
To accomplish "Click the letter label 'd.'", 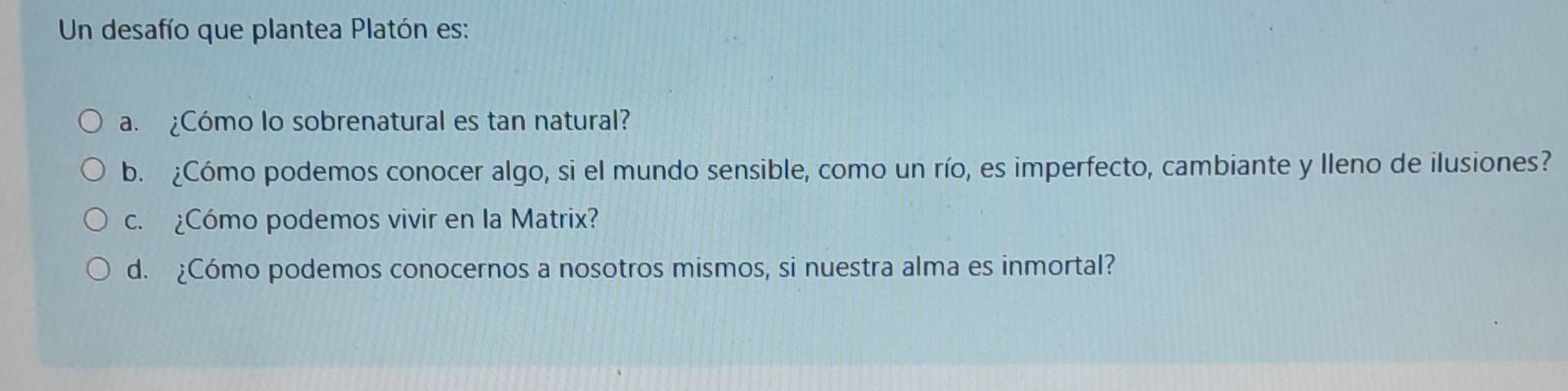I will pyautogui.click(x=138, y=270).
